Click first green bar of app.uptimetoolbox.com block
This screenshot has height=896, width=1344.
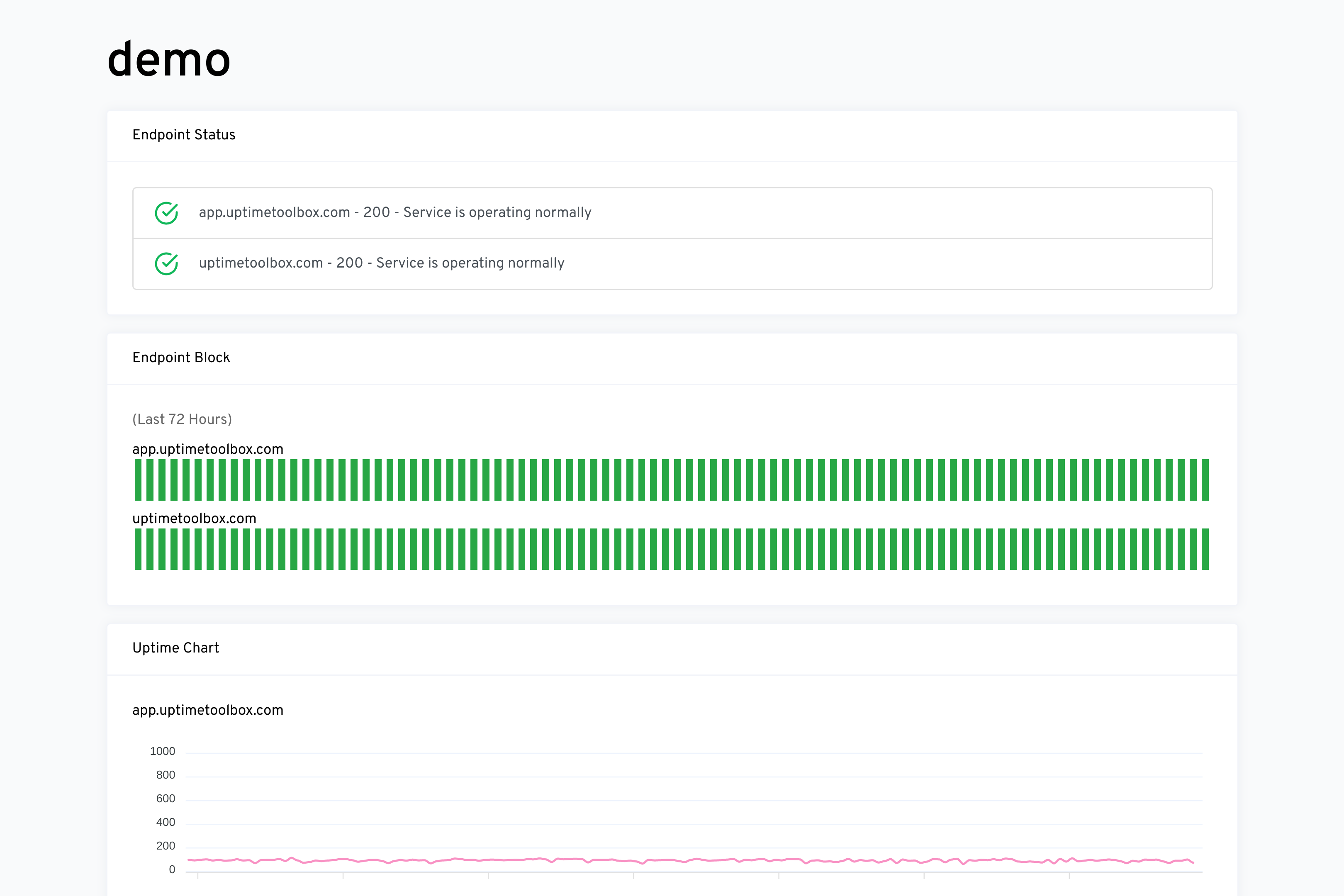coord(138,480)
